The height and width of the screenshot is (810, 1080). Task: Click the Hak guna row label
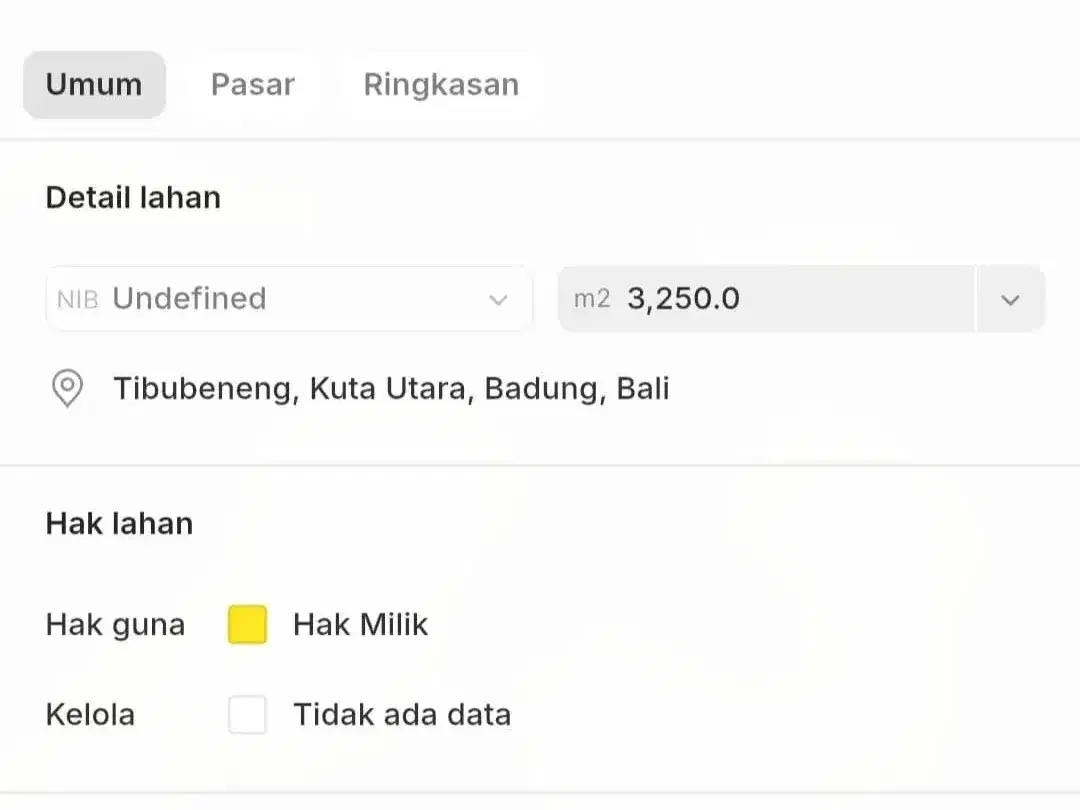(116, 625)
